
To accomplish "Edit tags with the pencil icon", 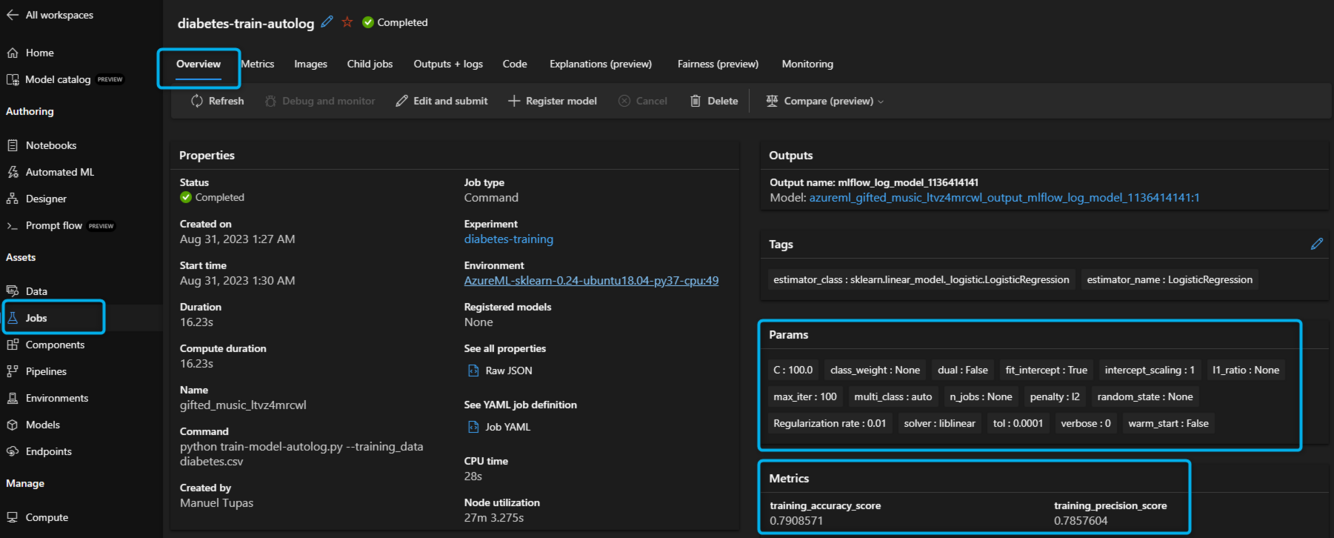I will click(x=1317, y=244).
